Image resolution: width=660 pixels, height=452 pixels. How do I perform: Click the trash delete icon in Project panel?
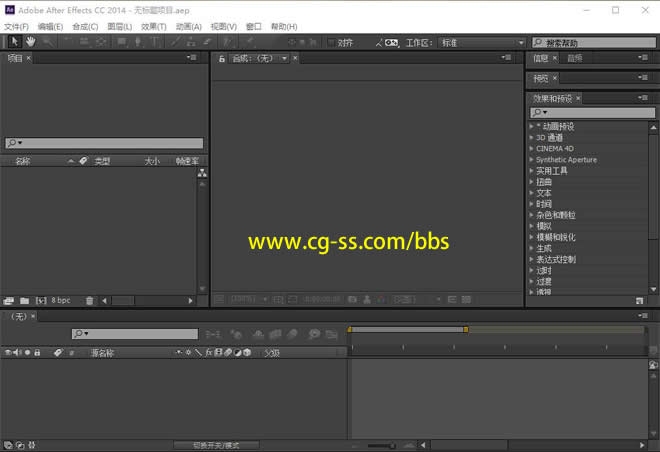click(x=89, y=300)
